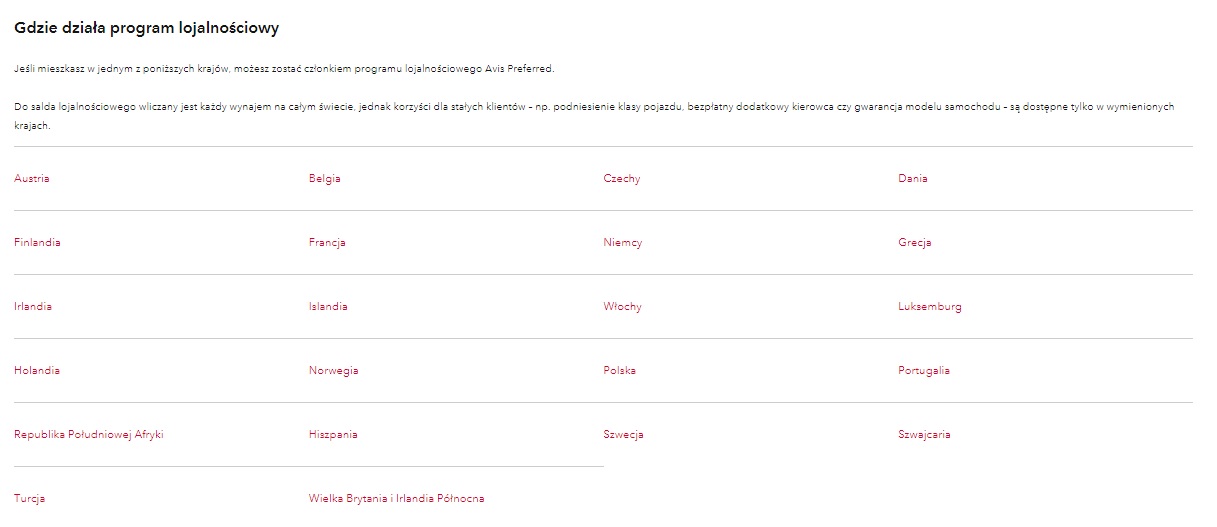Open the Polska country link
The height and width of the screenshot is (527, 1217).
(620, 371)
